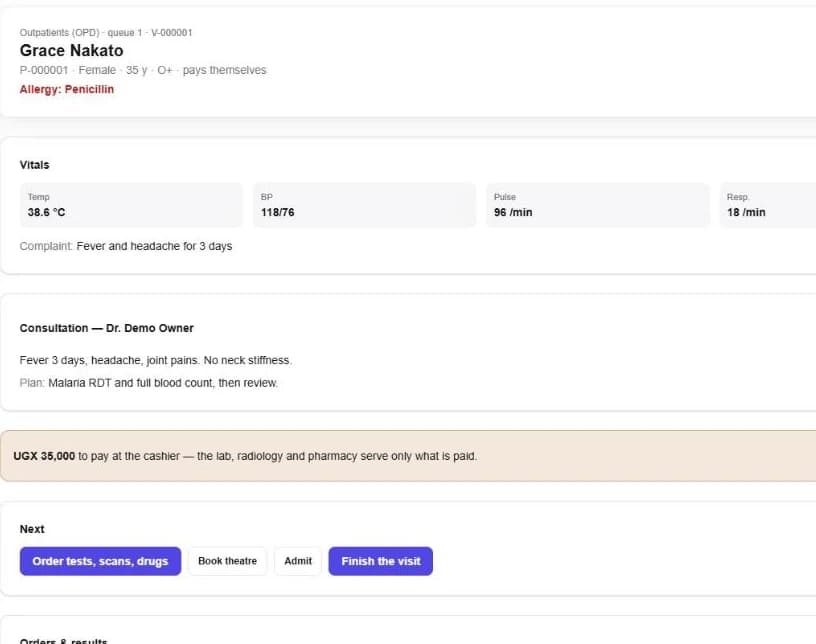The width and height of the screenshot is (816, 644).
Task: Admit the patient with Admit button
Action: 298,561
